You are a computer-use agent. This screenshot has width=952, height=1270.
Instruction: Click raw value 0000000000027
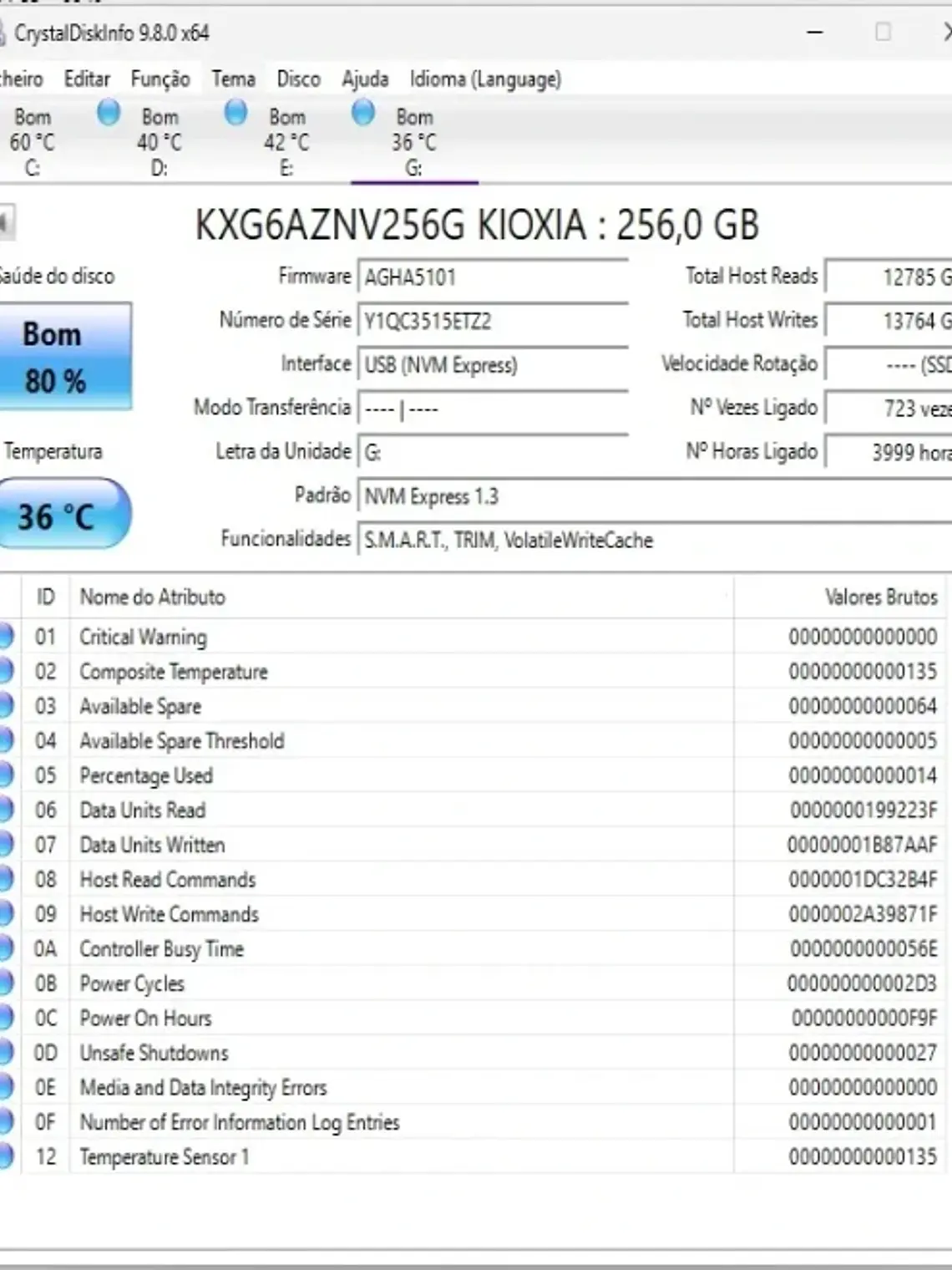pos(863,1053)
